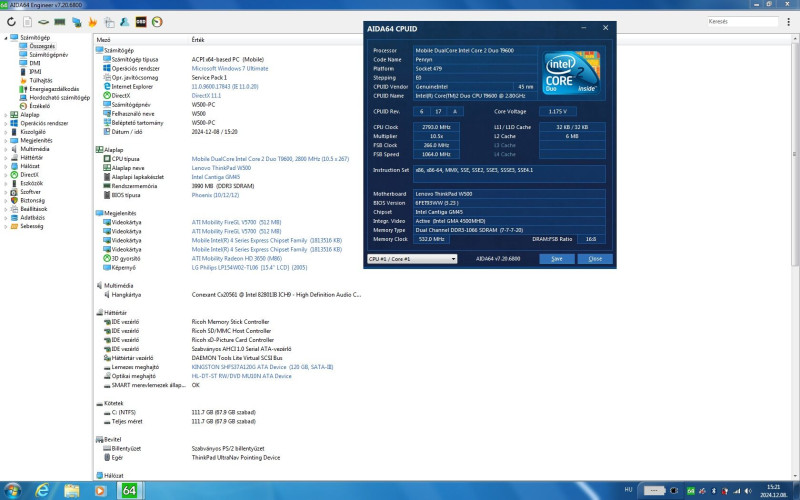The width and height of the screenshot is (800, 500).
Task: Click the AIDA64 taskbar button
Action: point(130,490)
